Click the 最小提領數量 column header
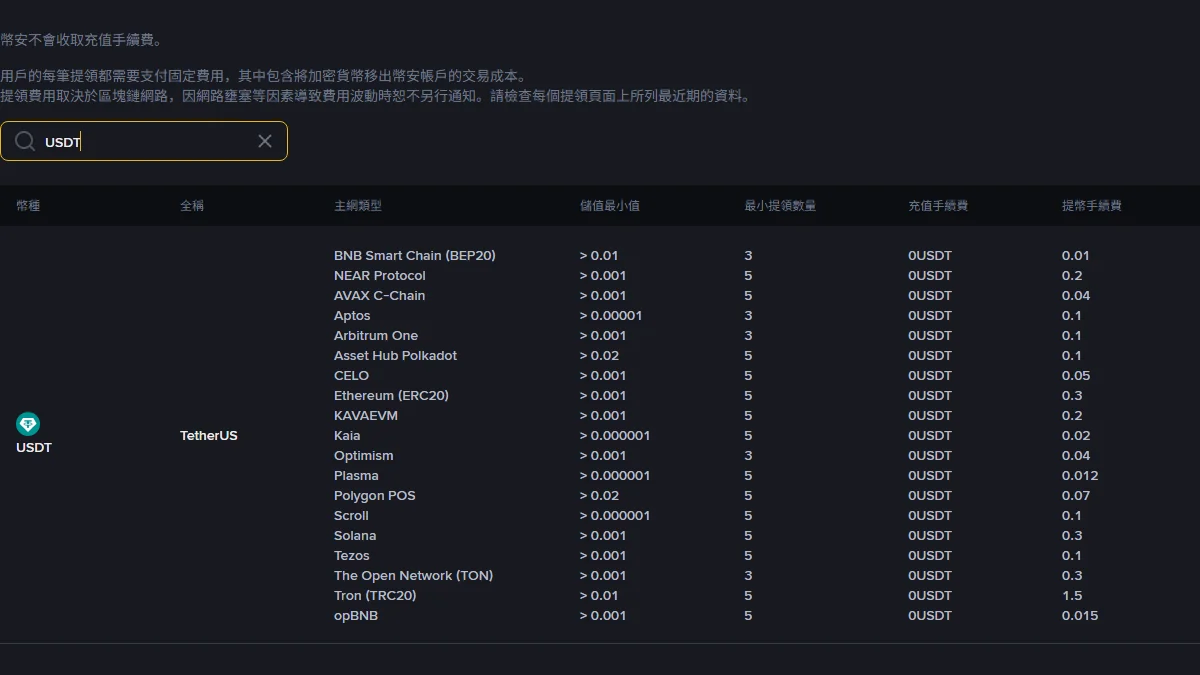 (x=780, y=206)
